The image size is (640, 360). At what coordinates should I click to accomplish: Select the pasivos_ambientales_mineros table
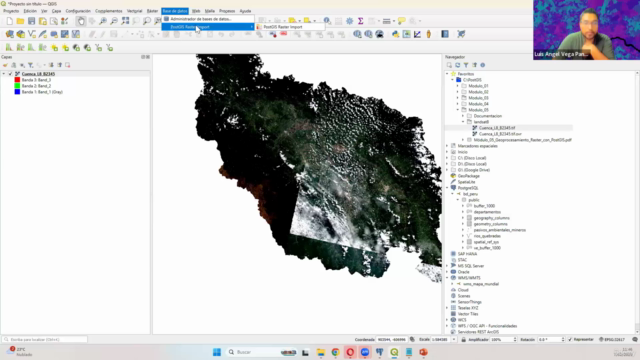499,230
